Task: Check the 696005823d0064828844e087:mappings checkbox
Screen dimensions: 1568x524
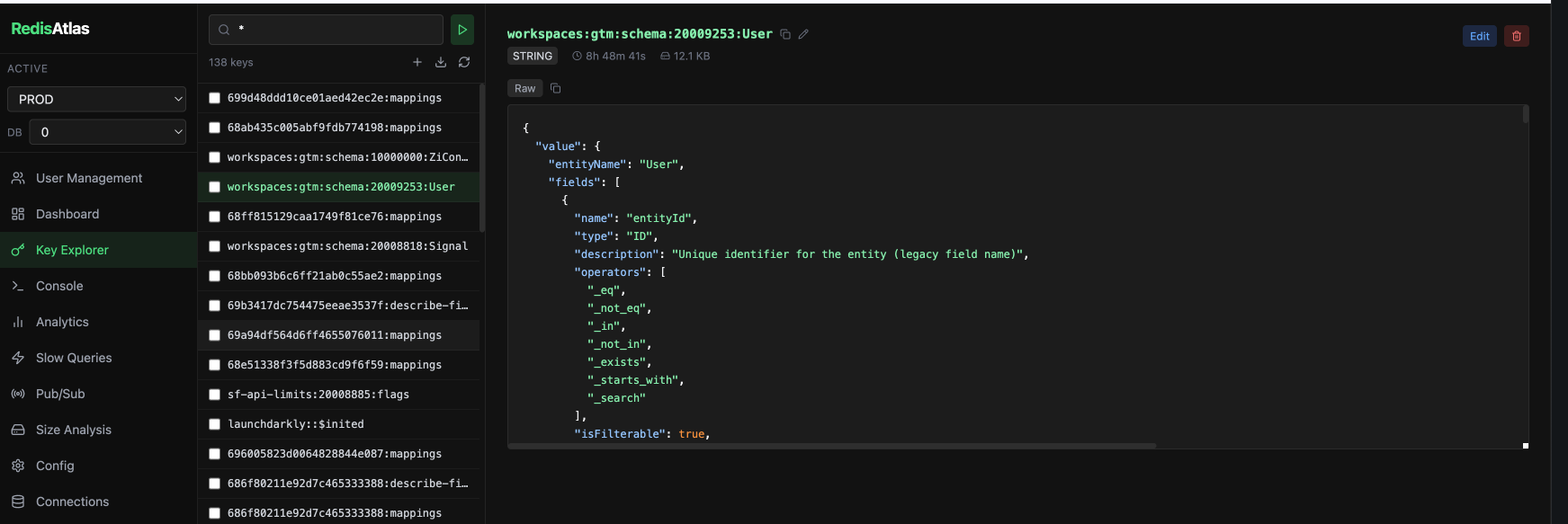Action: click(215, 454)
